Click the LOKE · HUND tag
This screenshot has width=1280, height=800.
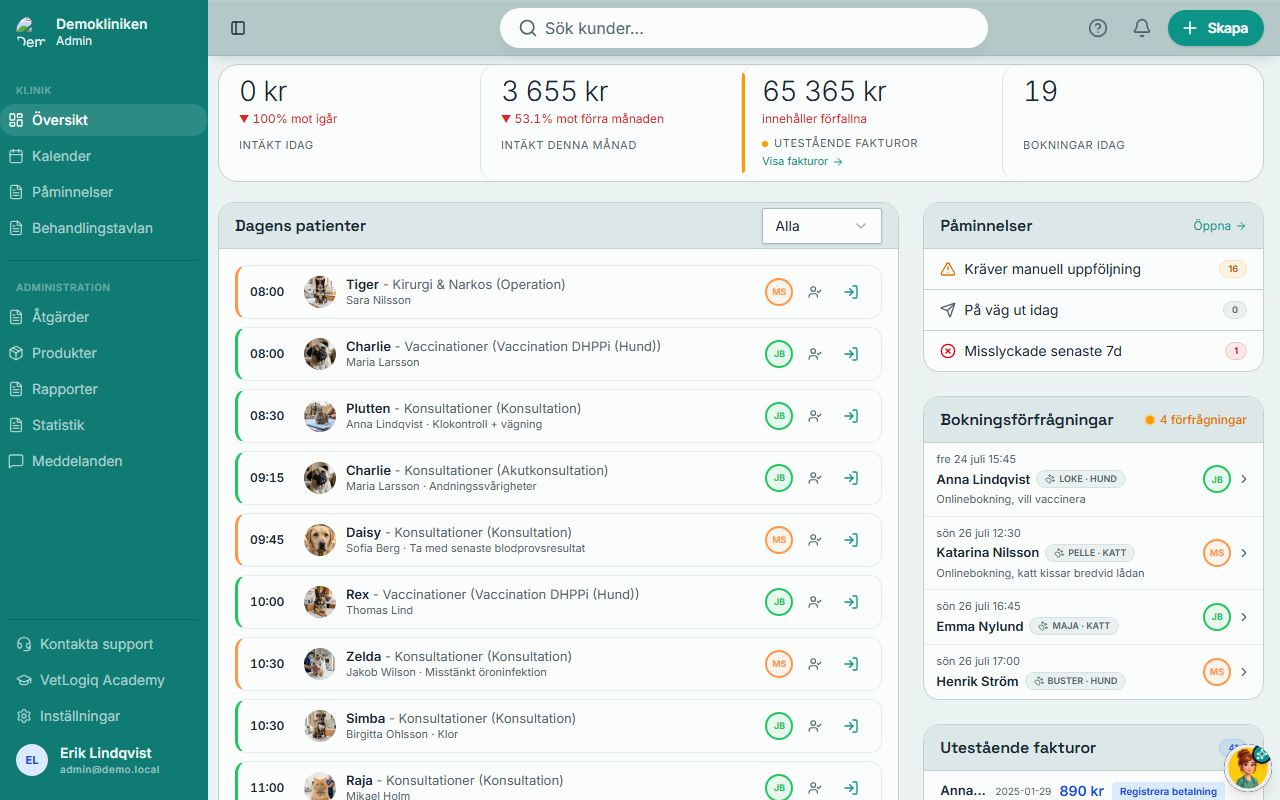click(x=1081, y=479)
